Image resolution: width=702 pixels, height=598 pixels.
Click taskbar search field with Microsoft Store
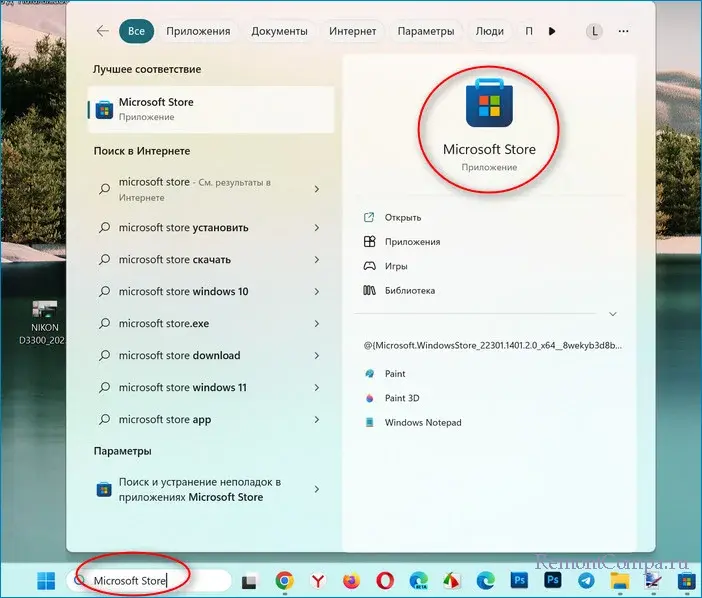tap(149, 581)
